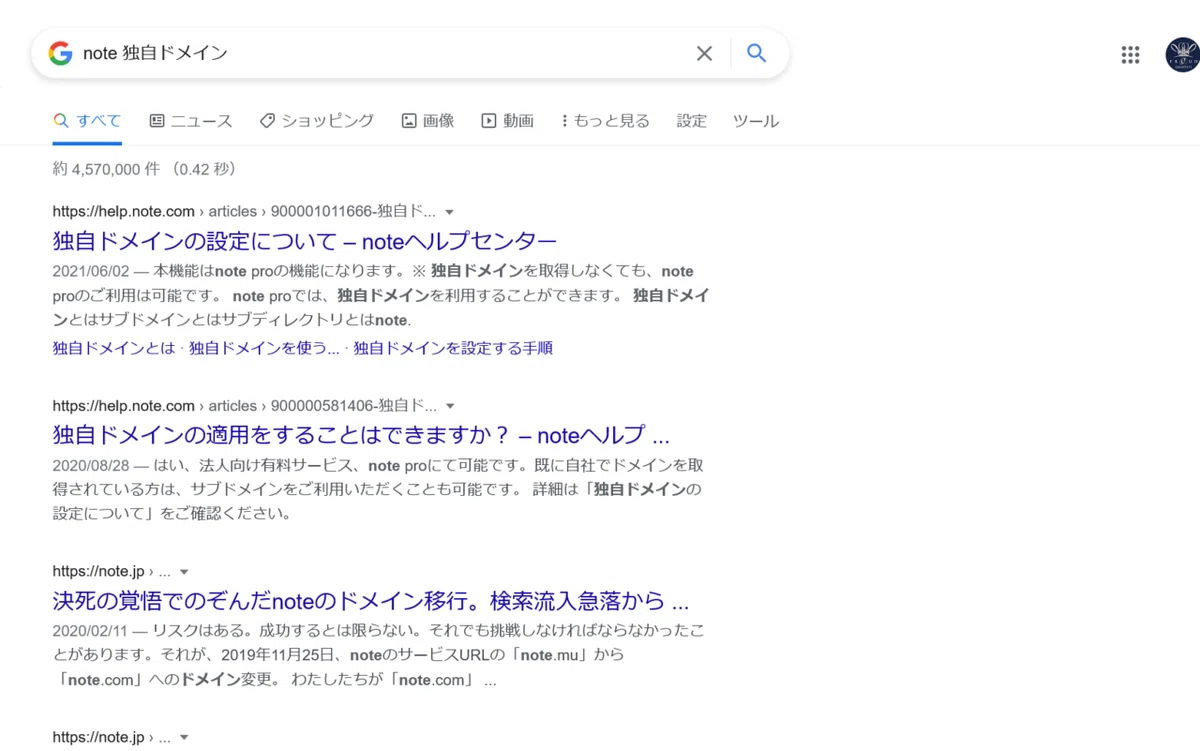Click the help.note.com URL of second result
This screenshot has height=751, width=1200.
[x=244, y=406]
